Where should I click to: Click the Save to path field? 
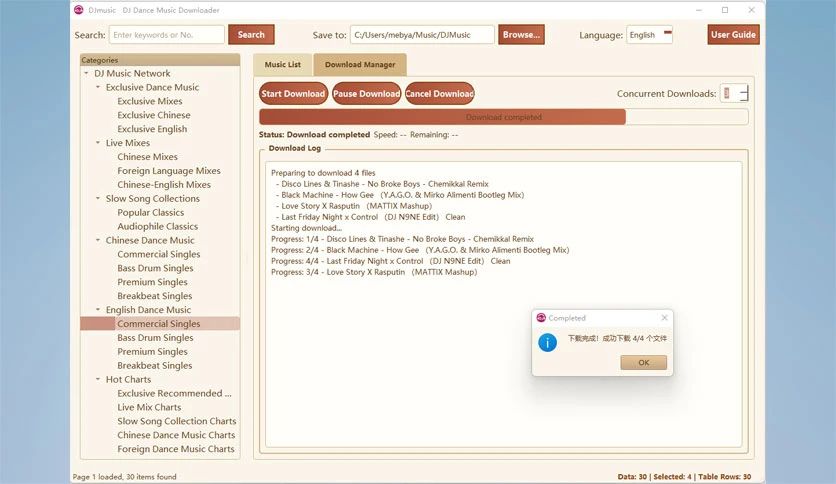pos(422,35)
